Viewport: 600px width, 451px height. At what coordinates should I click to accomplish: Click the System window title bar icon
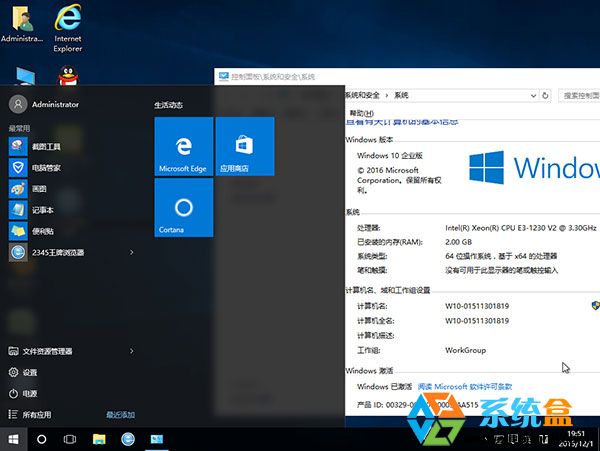pos(223,76)
